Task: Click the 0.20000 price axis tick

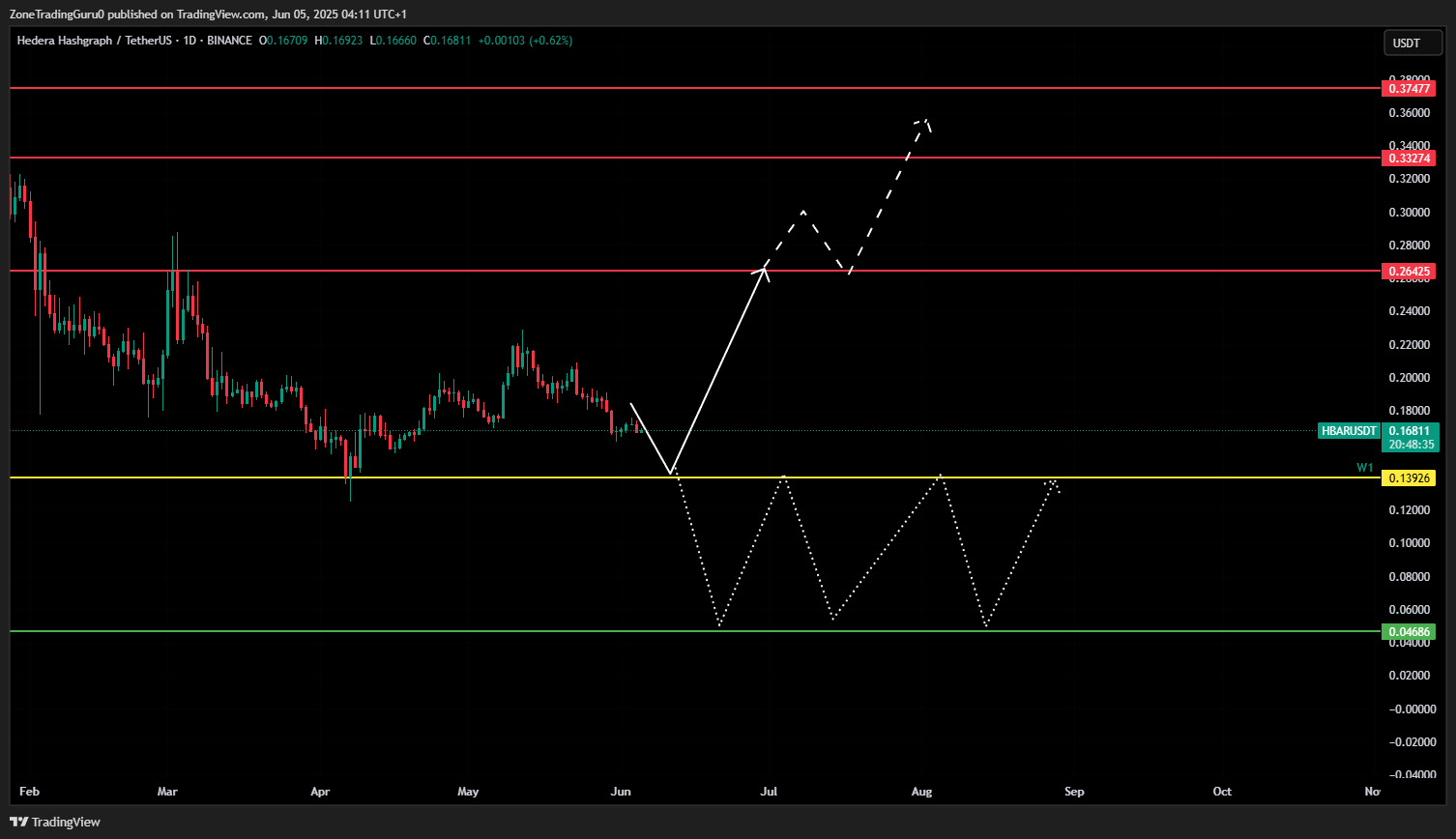Action: (1410, 378)
